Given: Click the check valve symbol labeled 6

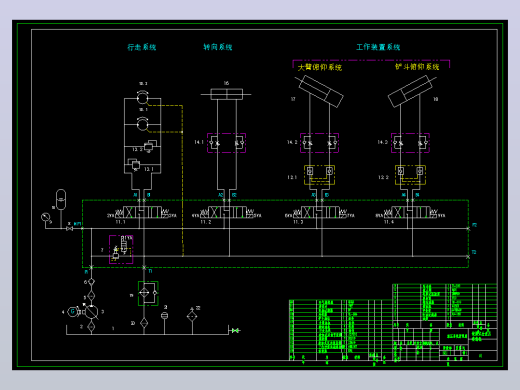Looking at the screenshot, I should (x=91, y=282).
